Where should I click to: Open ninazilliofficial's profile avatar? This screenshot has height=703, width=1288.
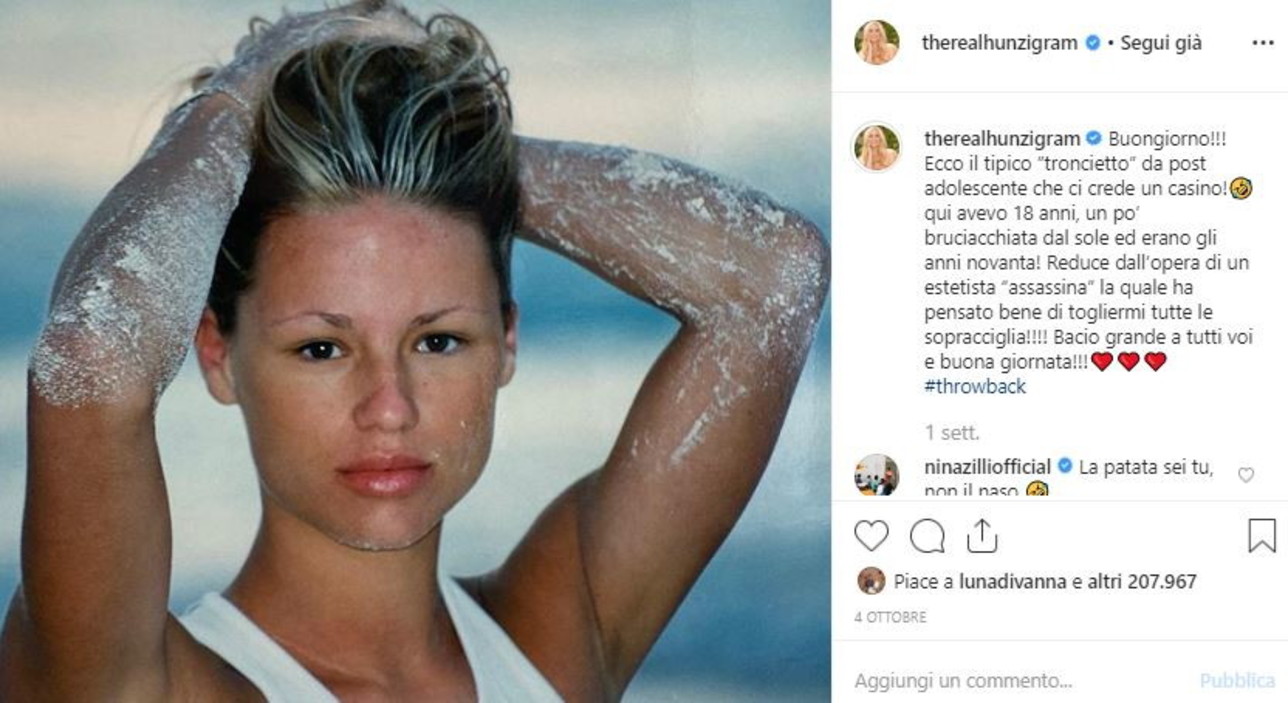[877, 474]
